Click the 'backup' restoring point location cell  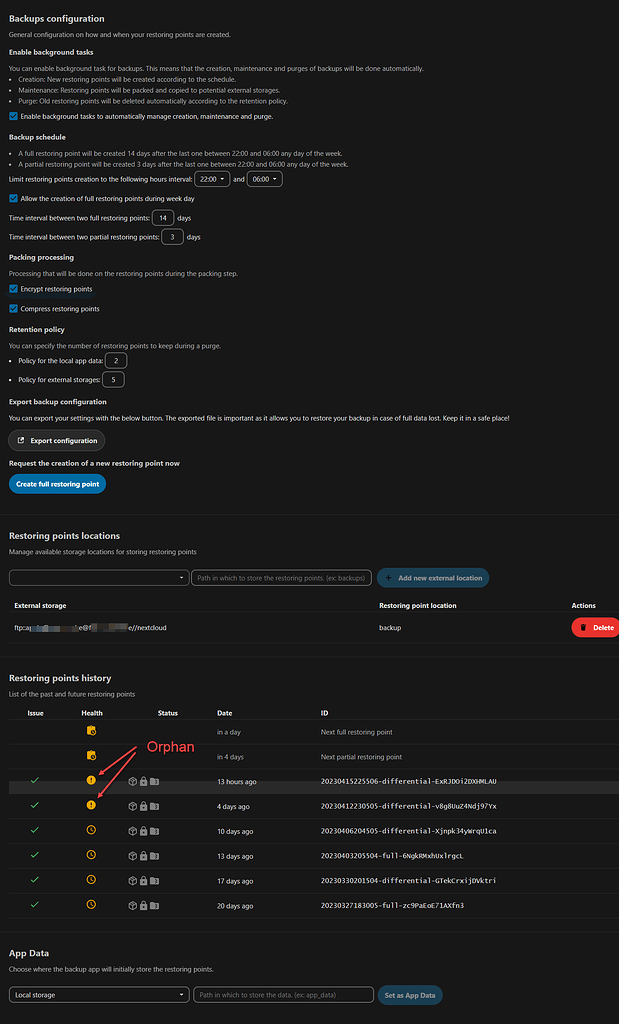click(x=390, y=627)
